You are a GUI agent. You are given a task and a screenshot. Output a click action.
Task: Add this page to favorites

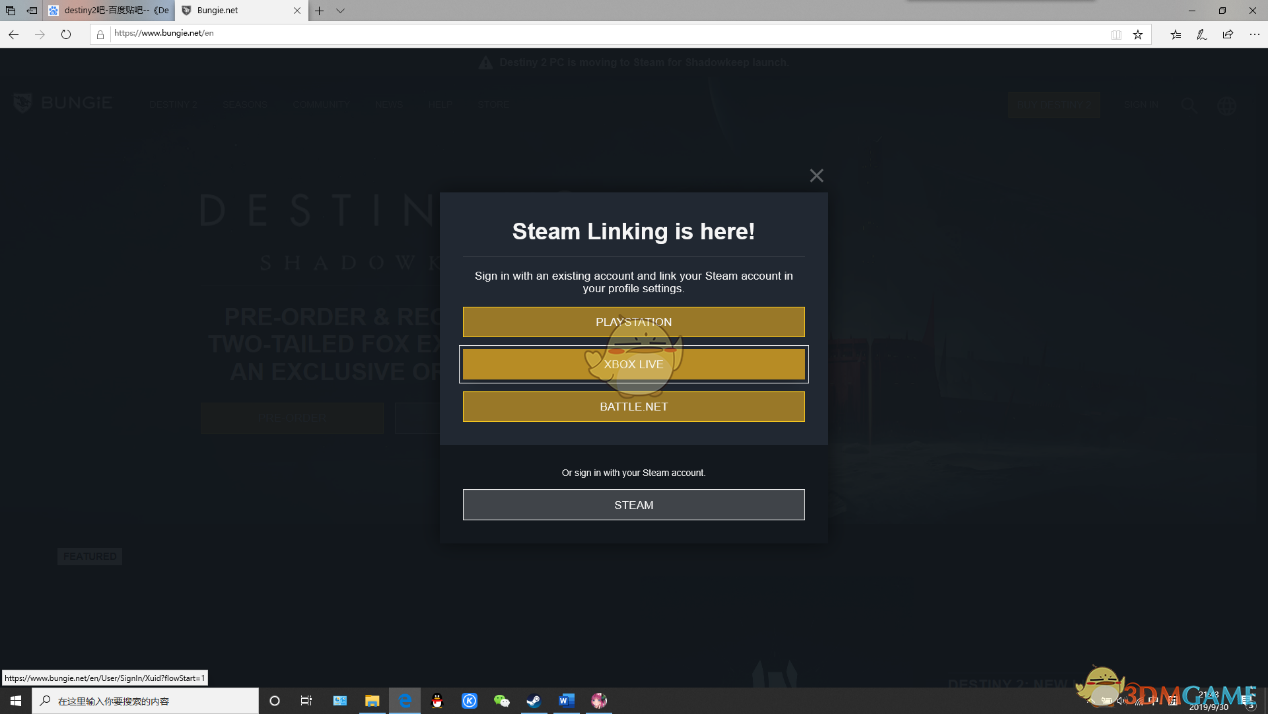(1137, 34)
